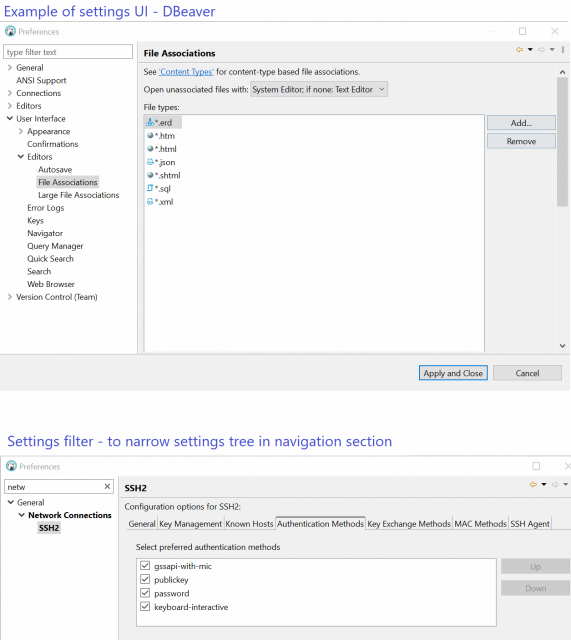Open the 'Content Types' link
The image size is (571, 640).
tap(186, 72)
